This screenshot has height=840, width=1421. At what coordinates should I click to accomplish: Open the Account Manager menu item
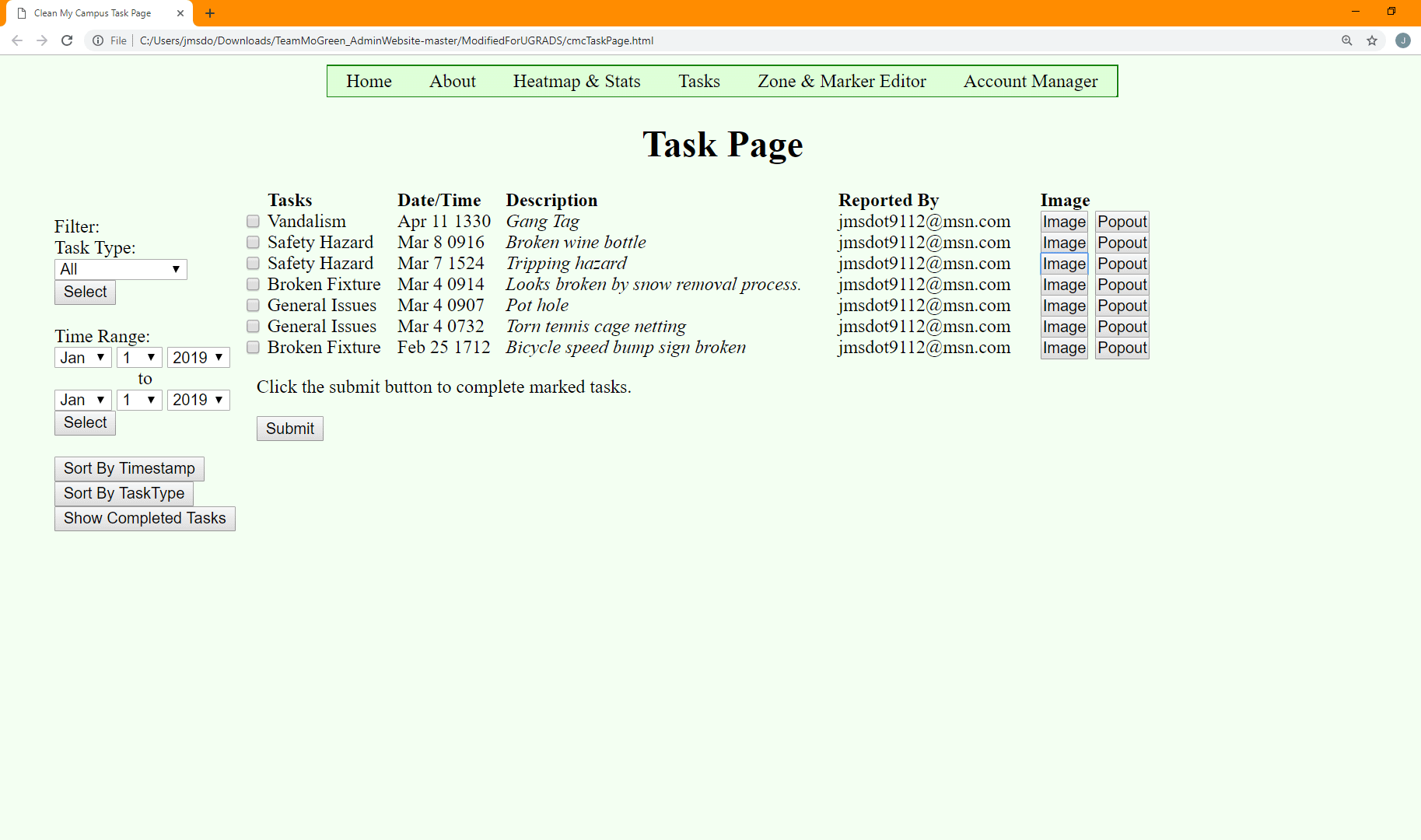pyautogui.click(x=1030, y=81)
